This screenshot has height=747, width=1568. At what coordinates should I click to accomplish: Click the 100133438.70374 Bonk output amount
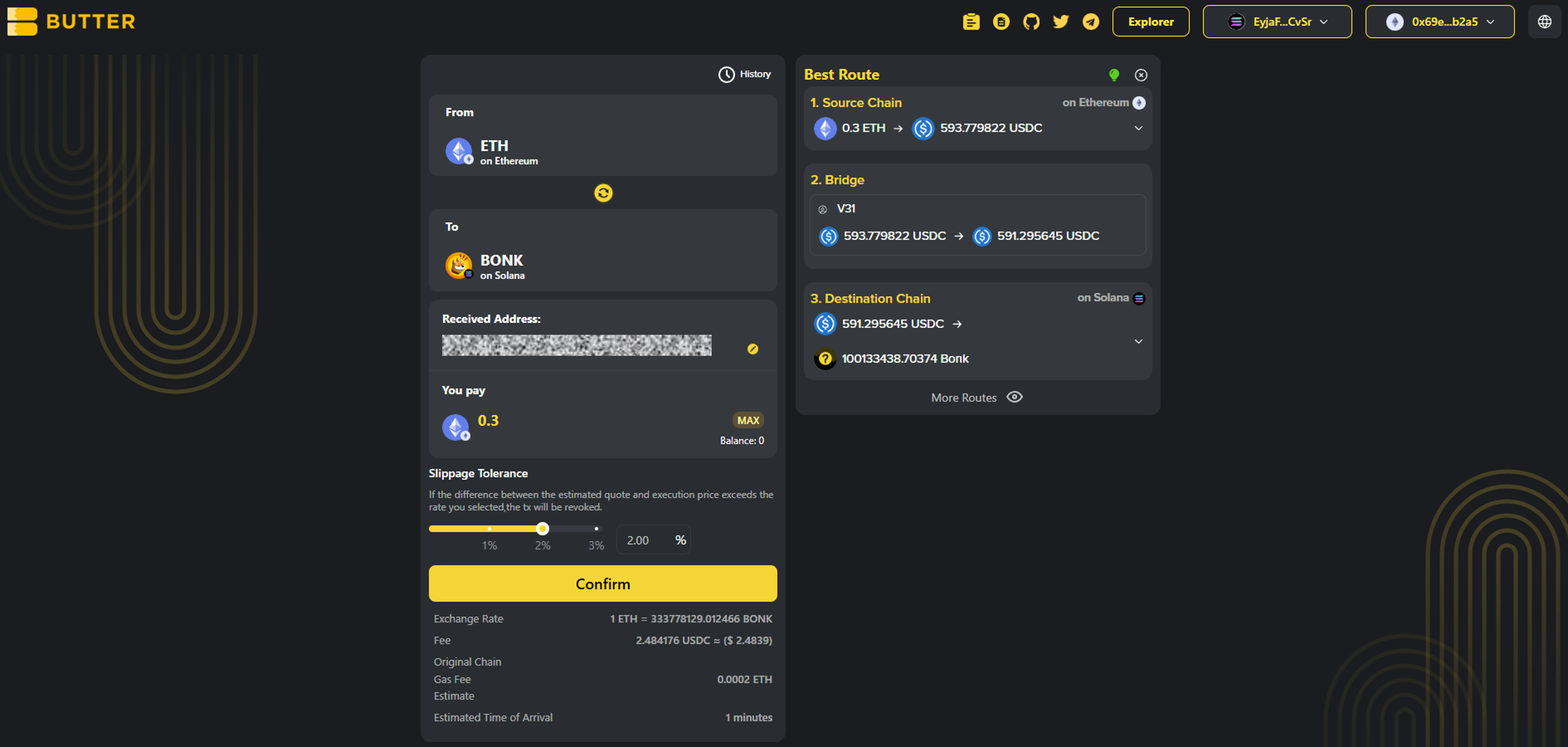pos(904,359)
